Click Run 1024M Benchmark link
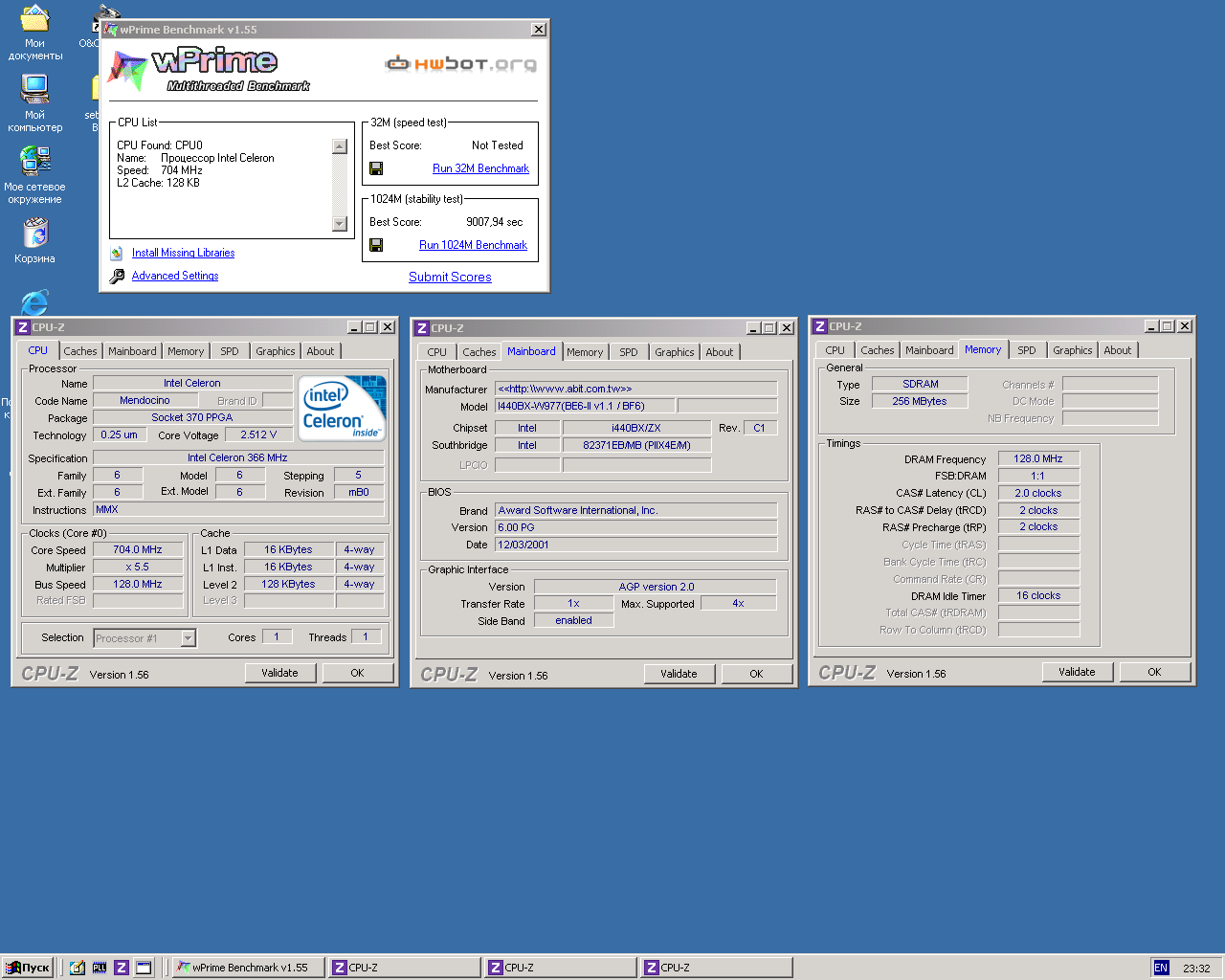The width and height of the screenshot is (1225, 980). point(473,245)
